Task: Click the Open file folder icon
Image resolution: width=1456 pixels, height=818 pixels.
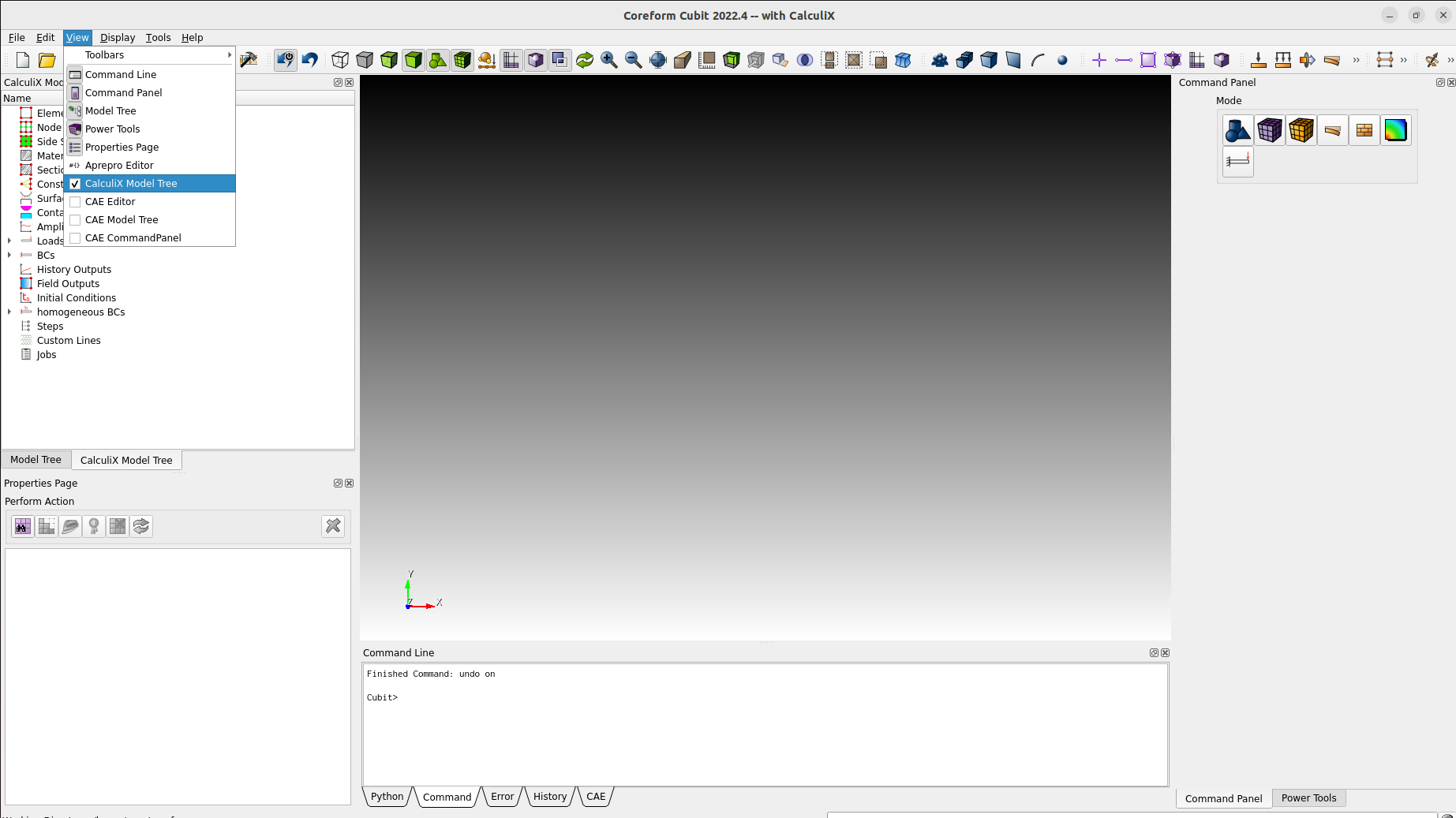Action: point(47,60)
